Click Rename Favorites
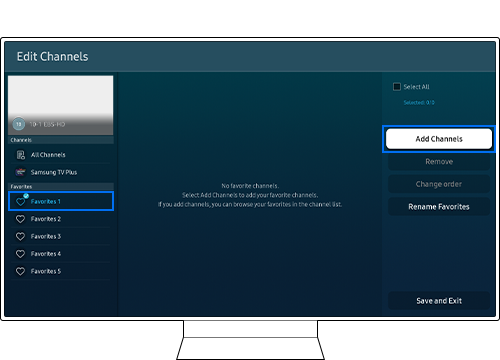Screen dimensions: 500x360 click(x=439, y=207)
